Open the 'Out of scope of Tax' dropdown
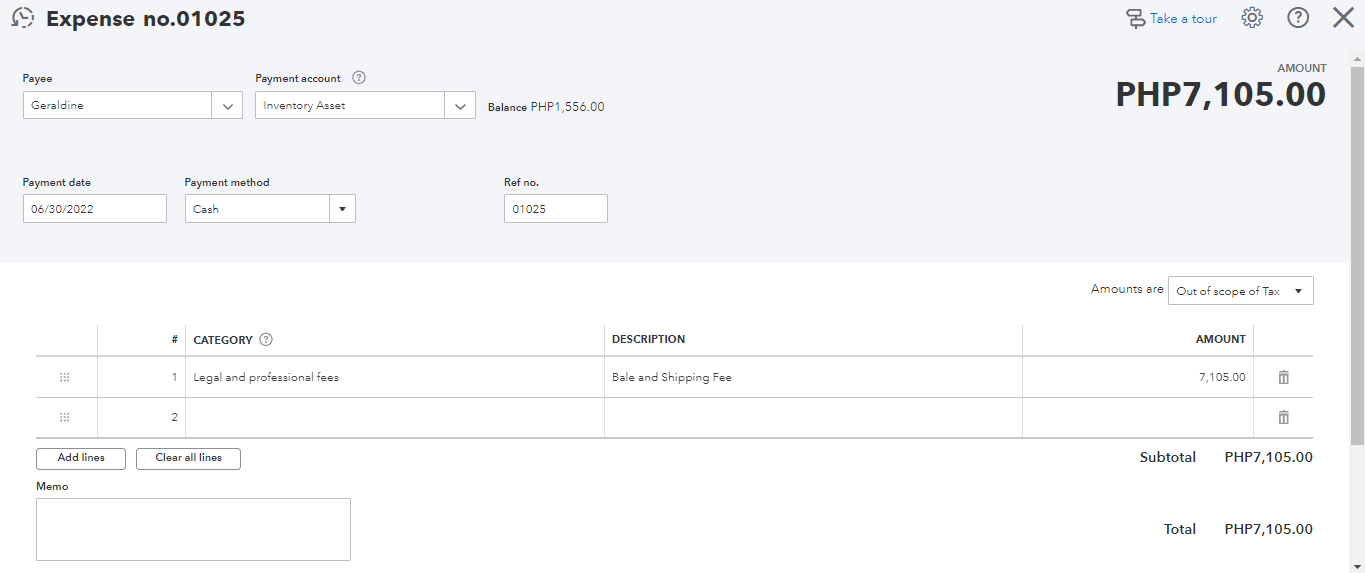Viewport: 1365px width, 573px height. coord(1240,291)
